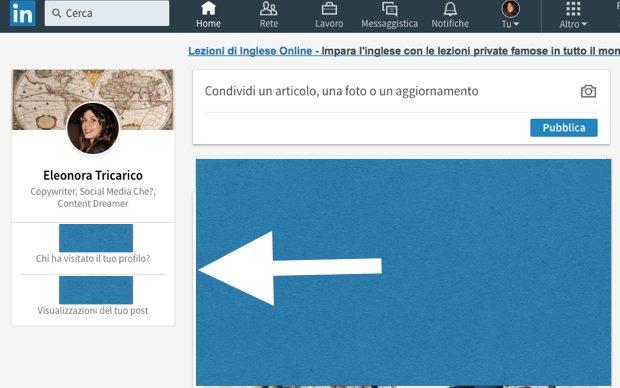Click the LinkedIn logo
620x388 pixels.
point(23,13)
